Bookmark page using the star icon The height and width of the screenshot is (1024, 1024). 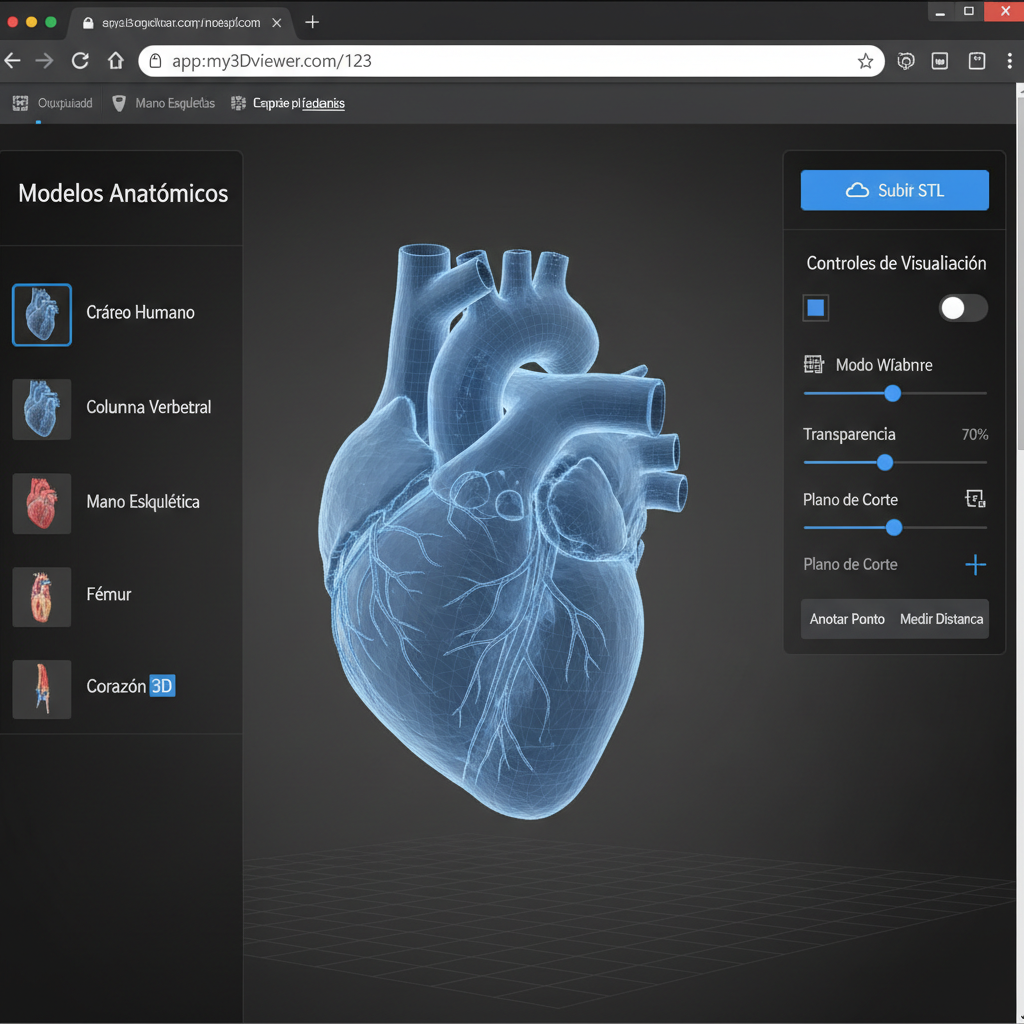pyautogui.click(x=865, y=61)
